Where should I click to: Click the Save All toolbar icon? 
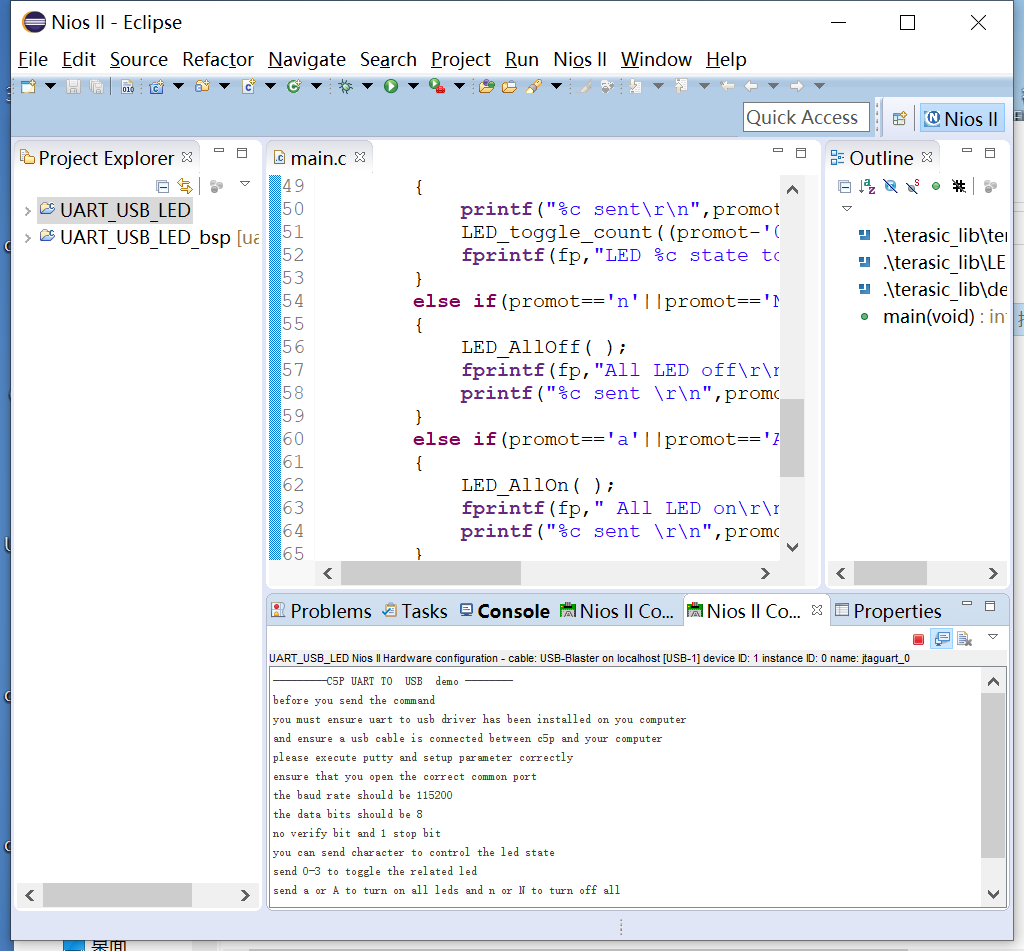[97, 86]
